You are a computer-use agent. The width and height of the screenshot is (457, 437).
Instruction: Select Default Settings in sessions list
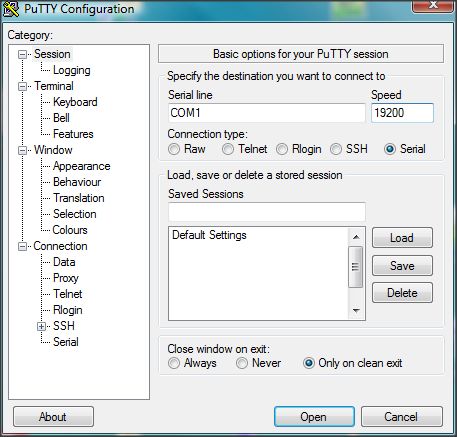click(209, 235)
